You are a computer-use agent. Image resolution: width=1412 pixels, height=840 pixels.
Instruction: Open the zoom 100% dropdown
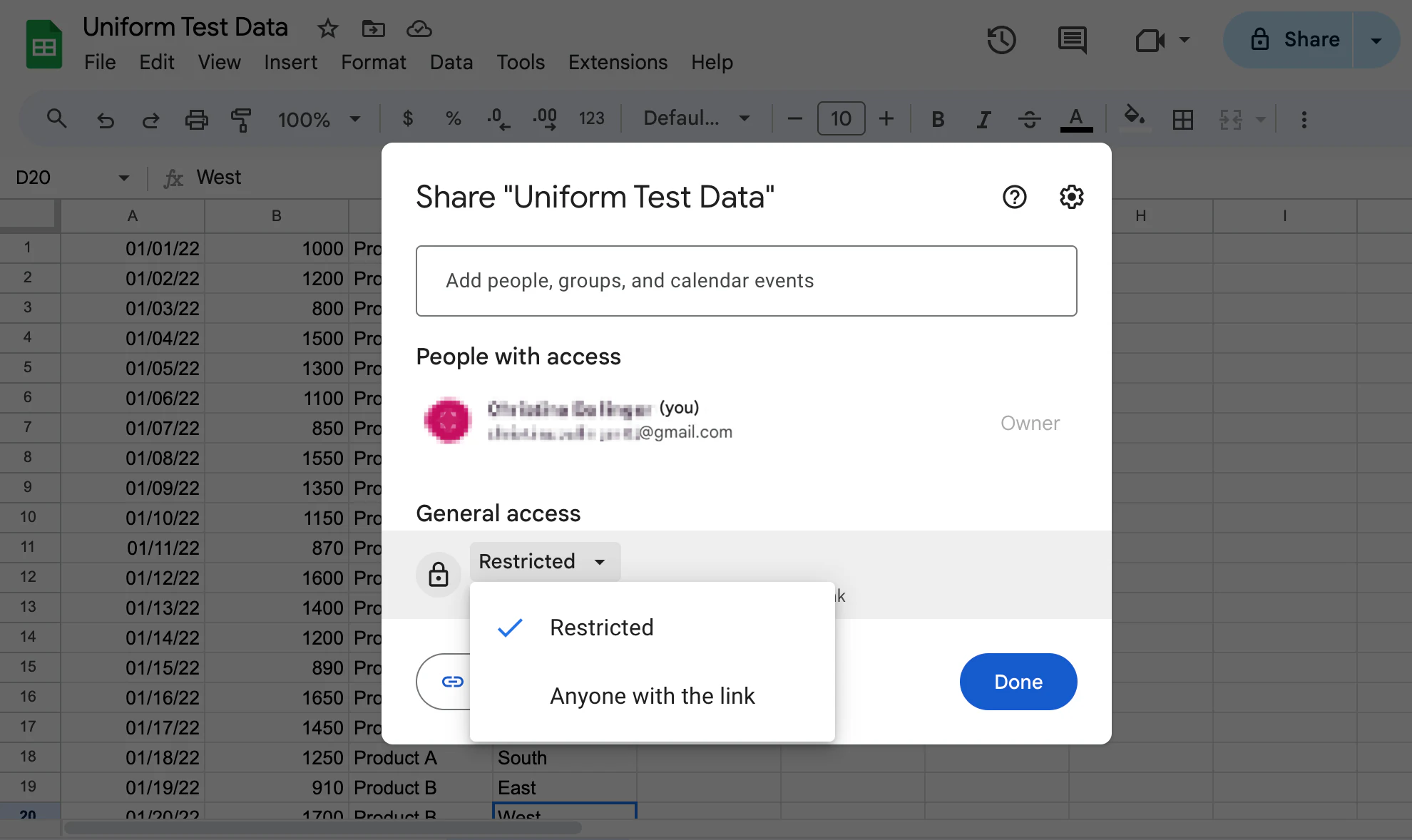pyautogui.click(x=319, y=119)
